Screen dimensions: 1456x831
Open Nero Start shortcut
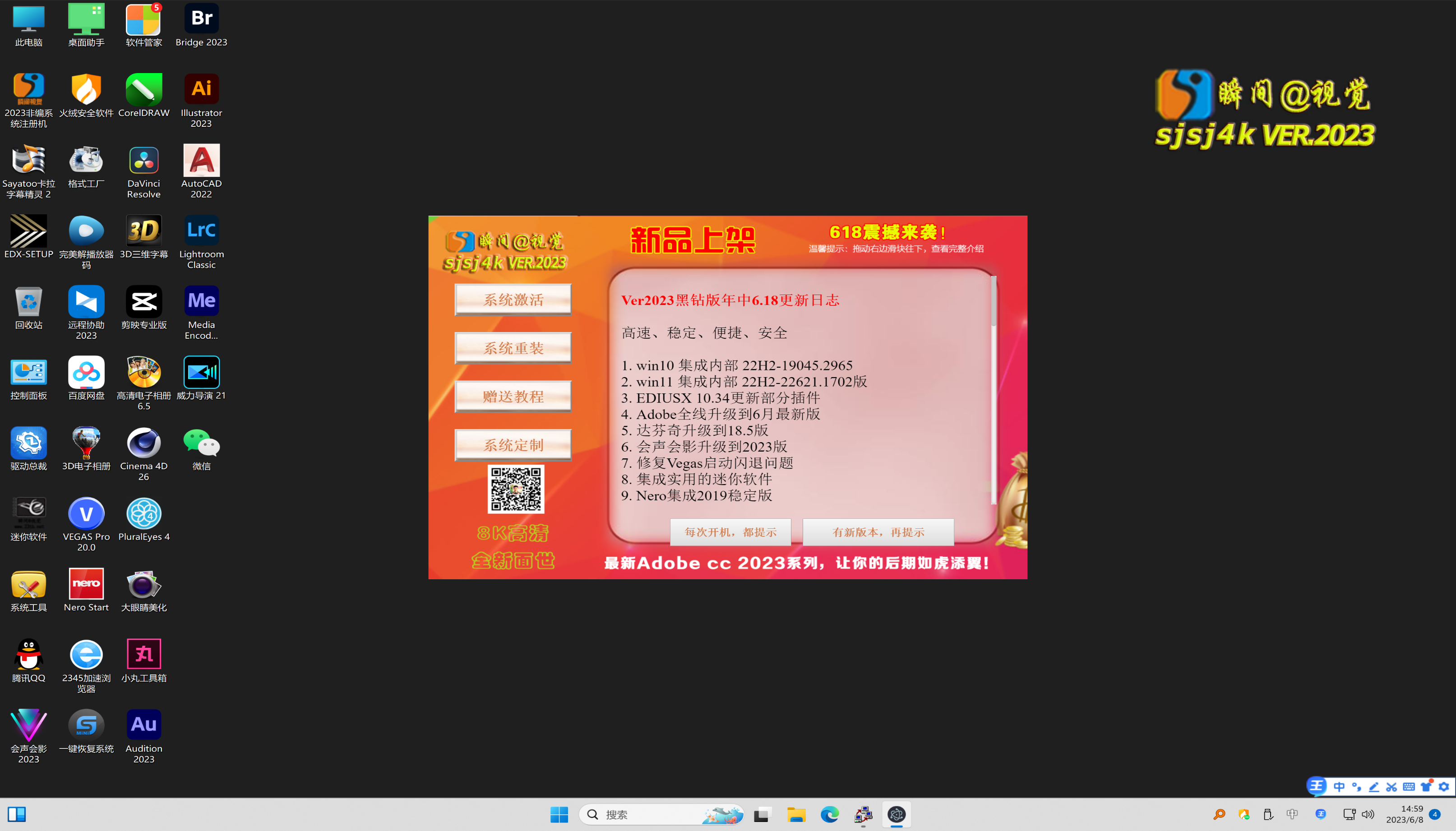(x=86, y=590)
